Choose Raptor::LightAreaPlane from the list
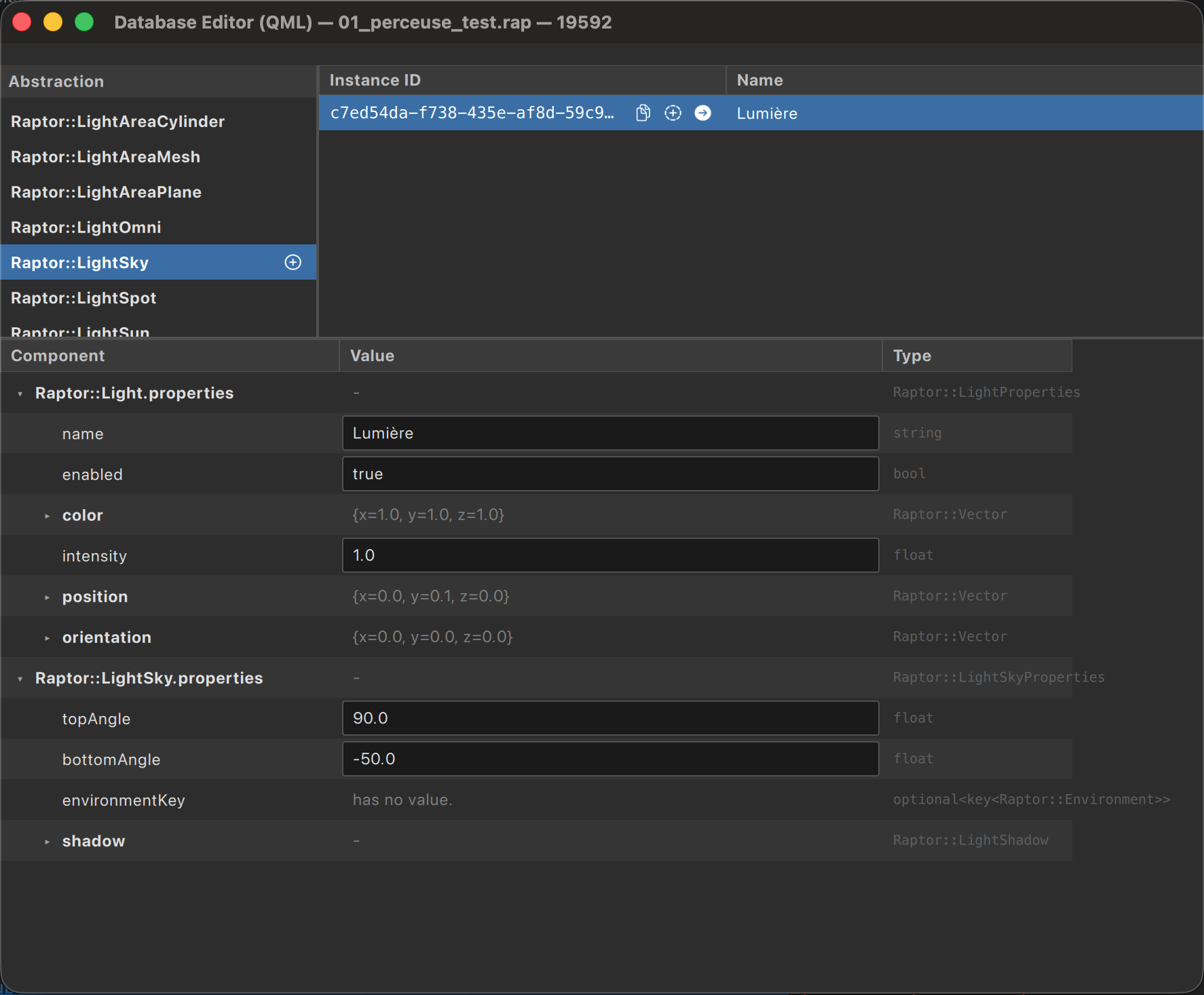The height and width of the screenshot is (995, 1204). (x=106, y=192)
